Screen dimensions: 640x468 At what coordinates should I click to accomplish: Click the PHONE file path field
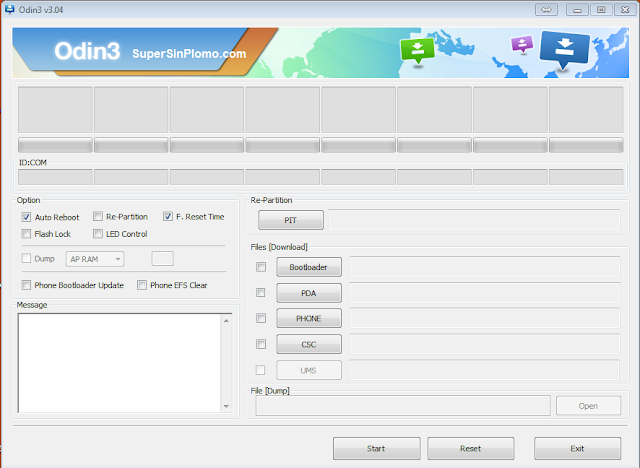pos(485,318)
